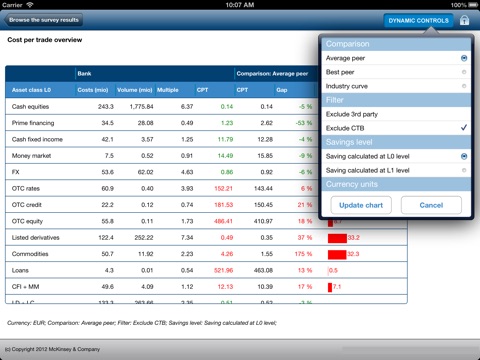Viewport: 480px width, 360px height.
Task: Click the Asset class L0 column header
Action: coord(31,90)
